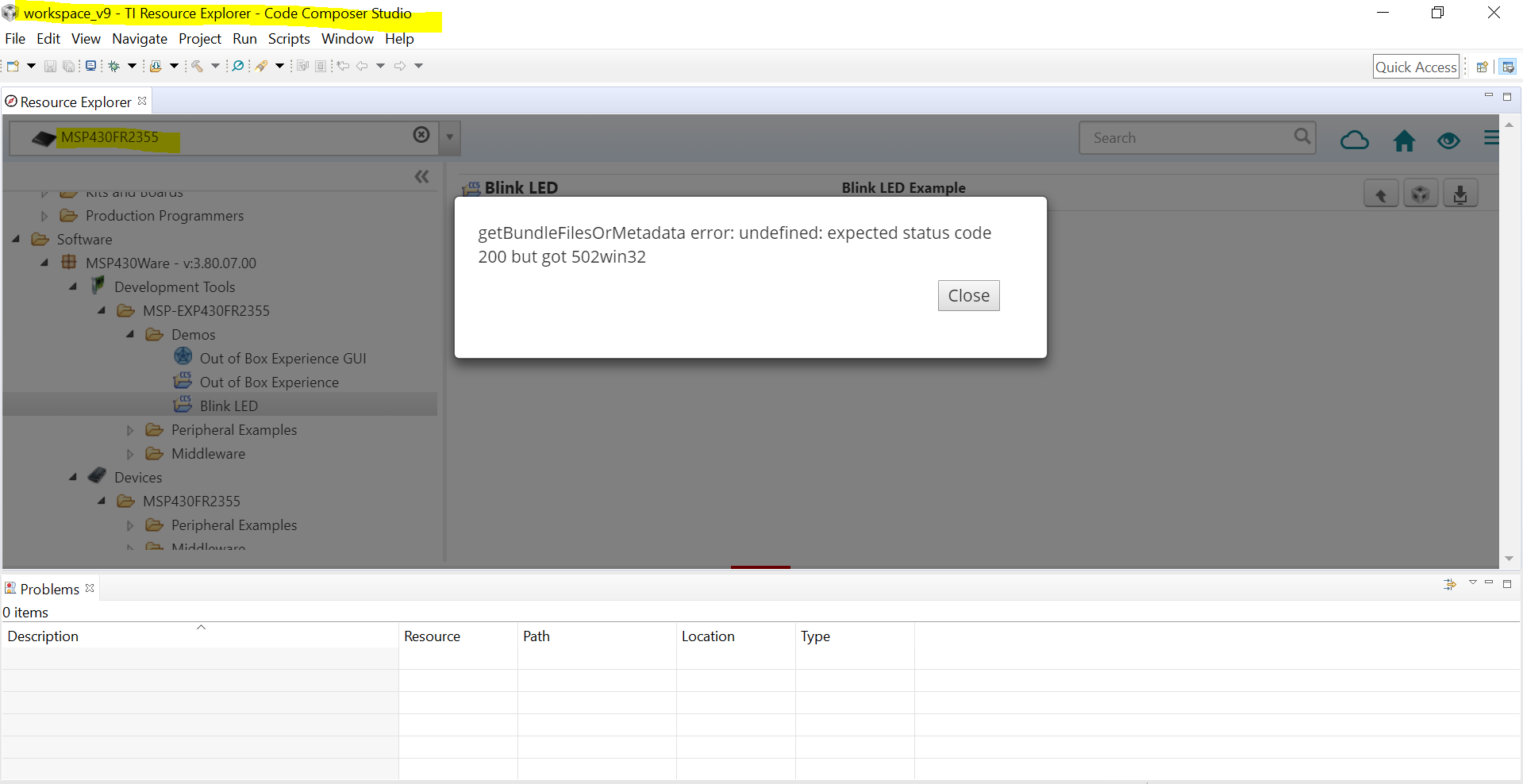Click the blue monitor toolbar icon
Image resolution: width=1523 pixels, height=784 pixels.
click(91, 66)
